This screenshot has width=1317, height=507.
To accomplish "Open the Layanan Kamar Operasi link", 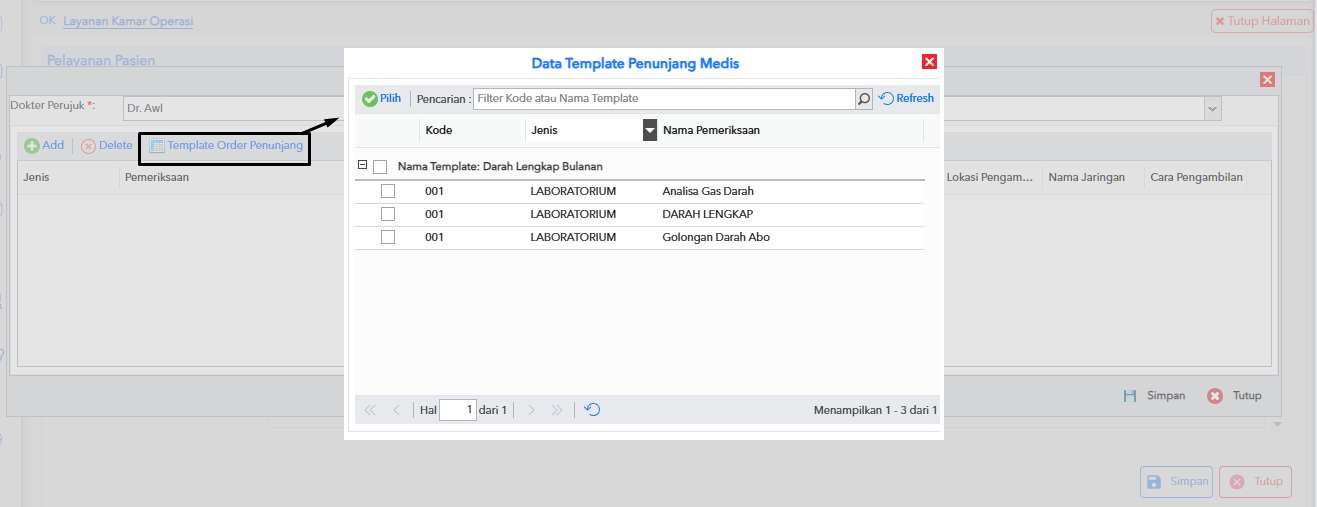I will tap(128, 21).
